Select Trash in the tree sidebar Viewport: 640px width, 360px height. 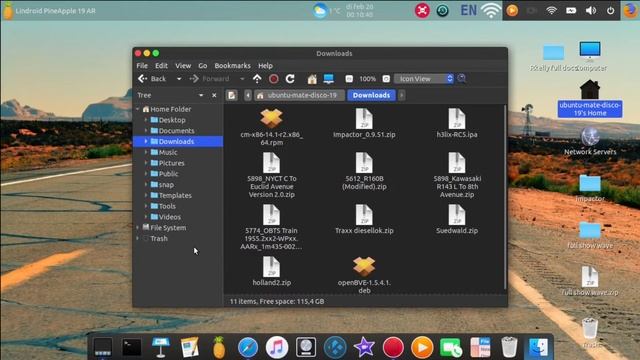point(159,238)
